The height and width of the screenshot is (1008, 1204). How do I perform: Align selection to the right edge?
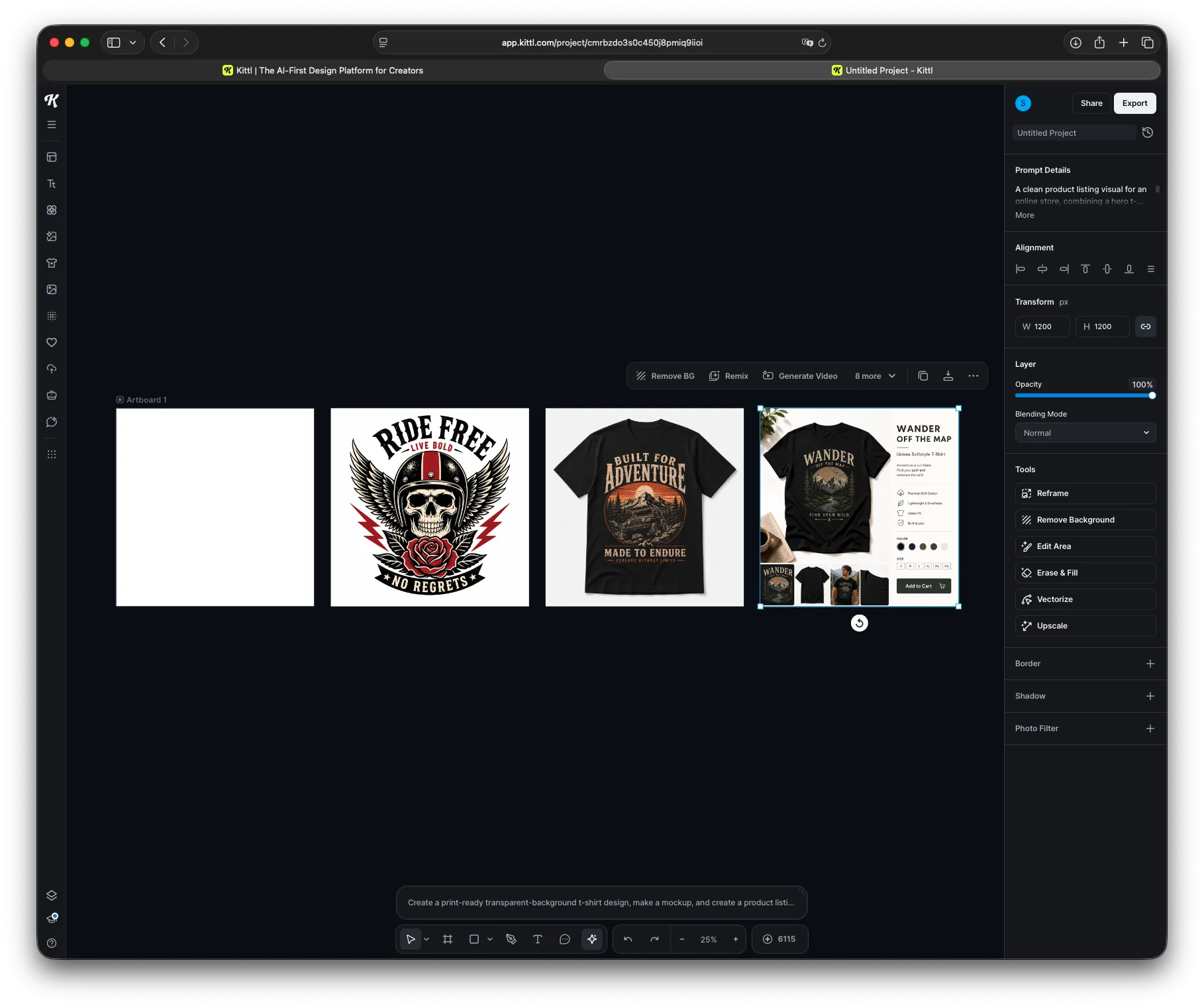(x=1064, y=269)
